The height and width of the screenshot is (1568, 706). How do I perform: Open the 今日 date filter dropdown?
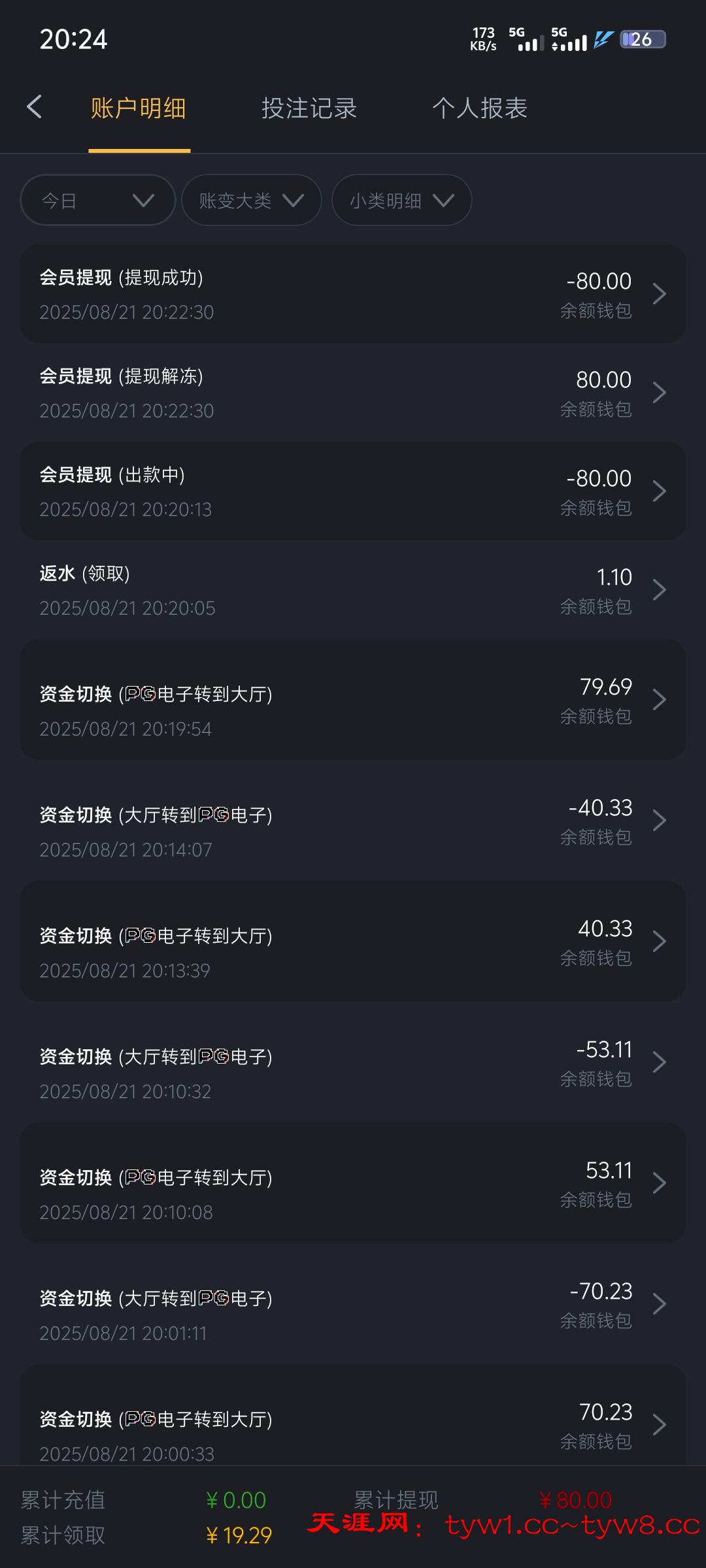coord(98,200)
